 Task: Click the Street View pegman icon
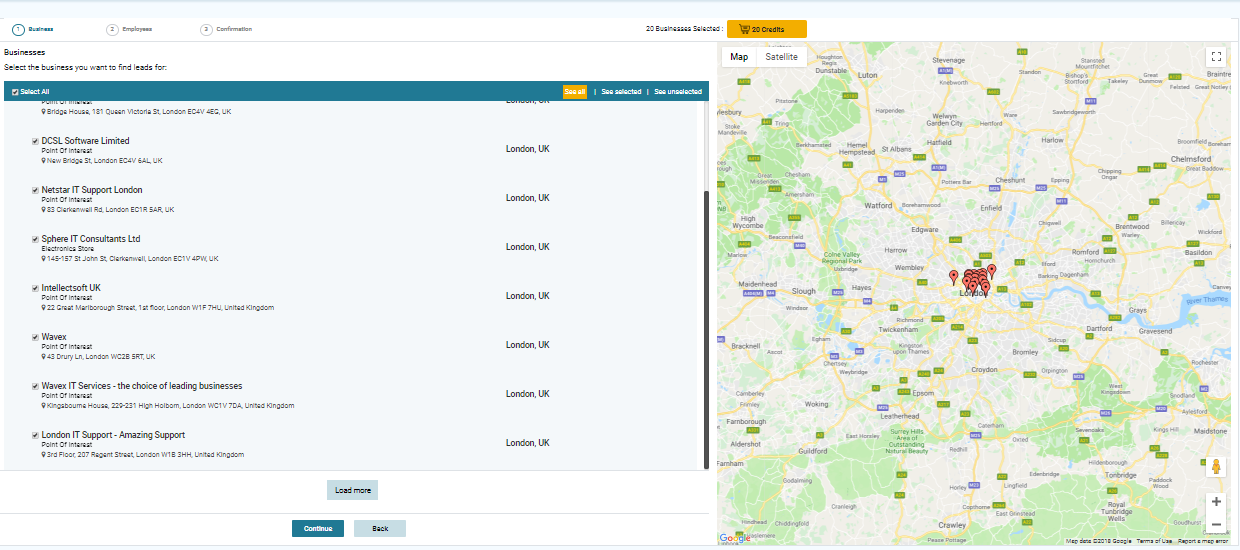[1216, 467]
